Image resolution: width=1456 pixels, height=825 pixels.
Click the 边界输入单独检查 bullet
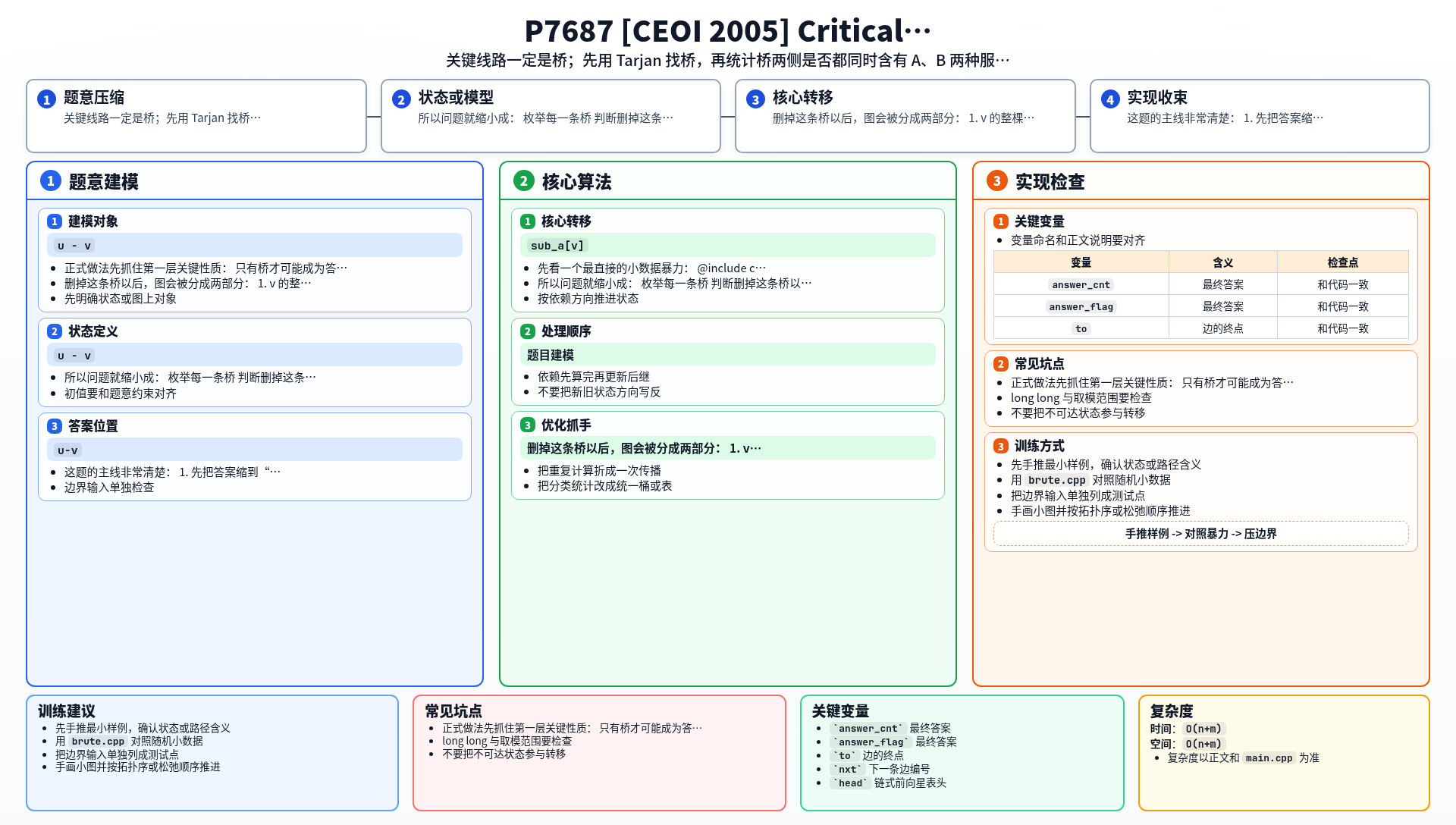tap(109, 488)
